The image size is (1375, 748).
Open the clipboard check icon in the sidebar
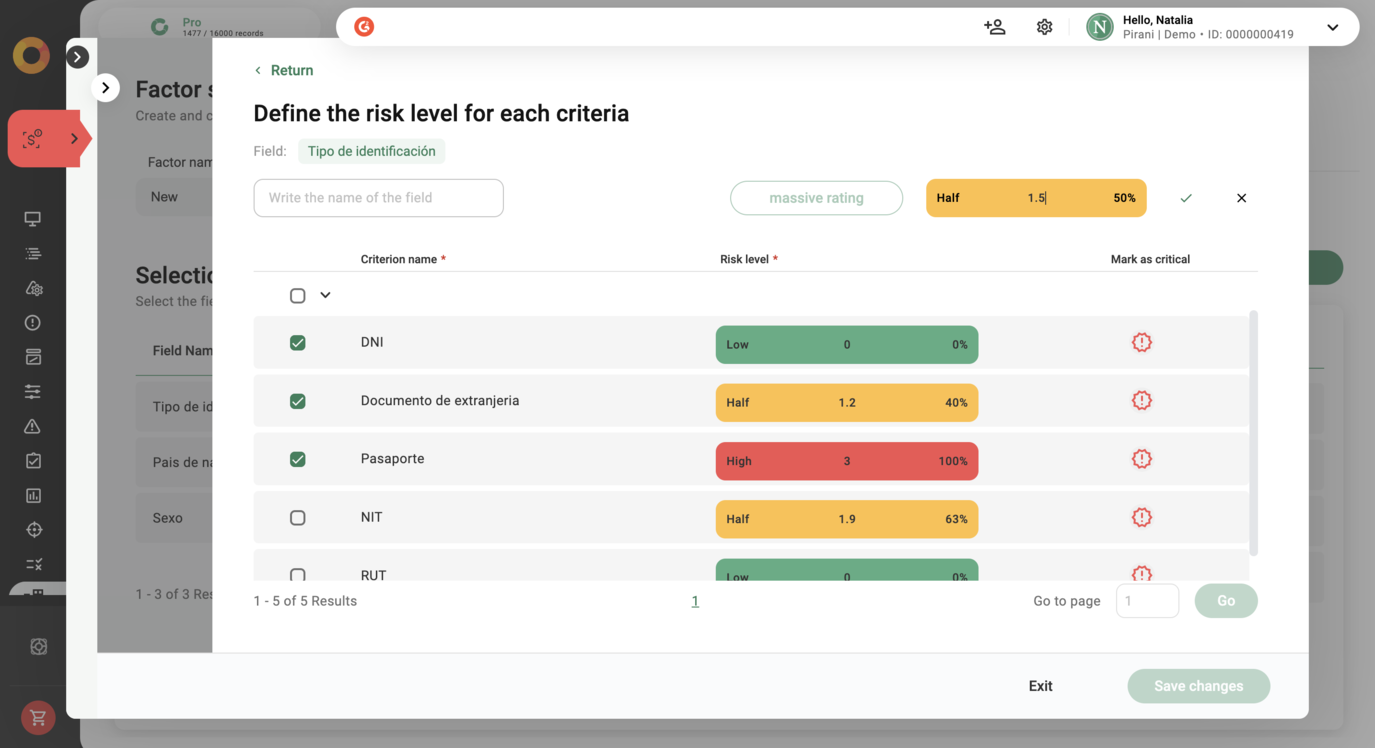[x=33, y=461]
